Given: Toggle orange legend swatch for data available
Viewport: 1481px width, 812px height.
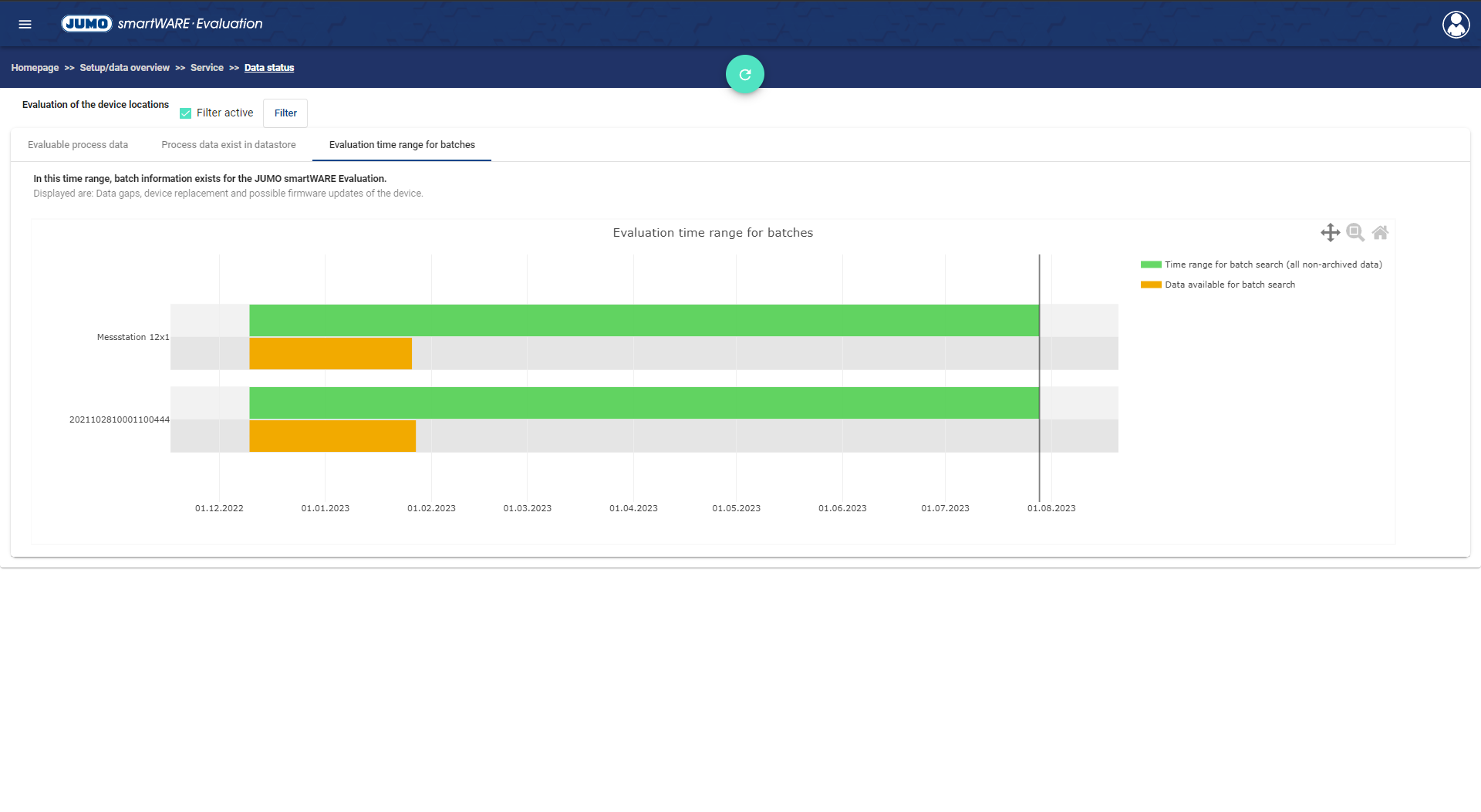Looking at the screenshot, I should point(1151,285).
